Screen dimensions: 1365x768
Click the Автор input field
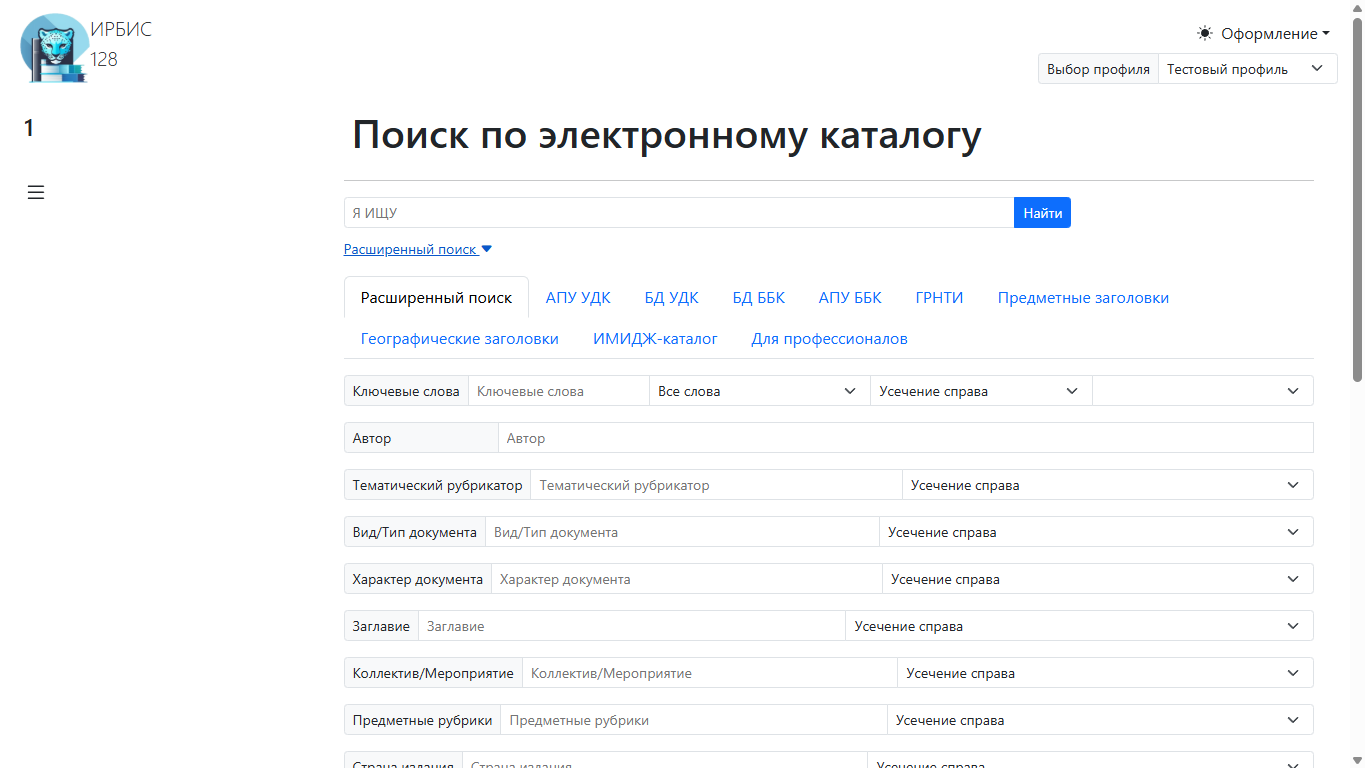point(906,438)
